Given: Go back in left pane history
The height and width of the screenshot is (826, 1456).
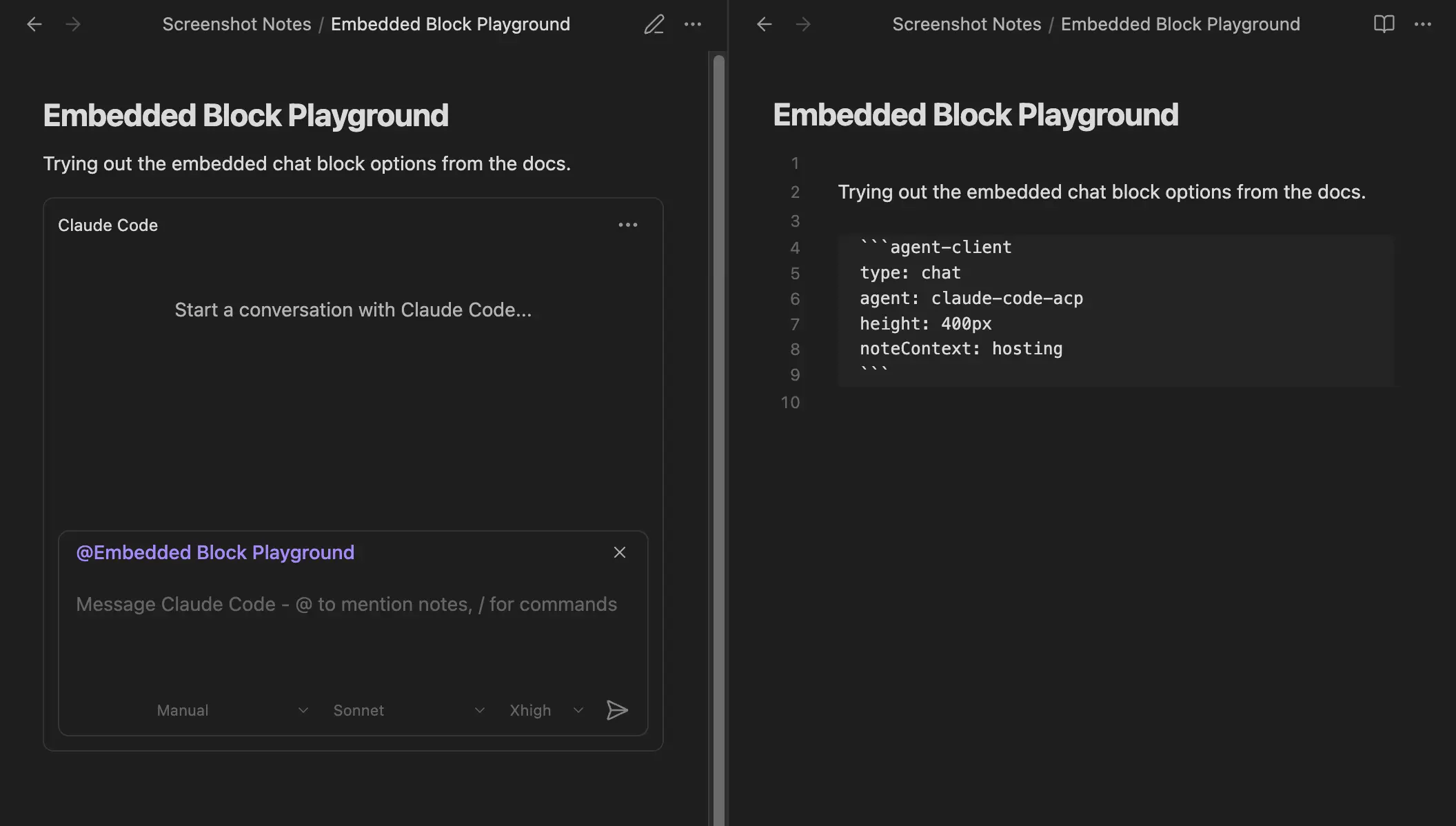Looking at the screenshot, I should pos(34,25).
